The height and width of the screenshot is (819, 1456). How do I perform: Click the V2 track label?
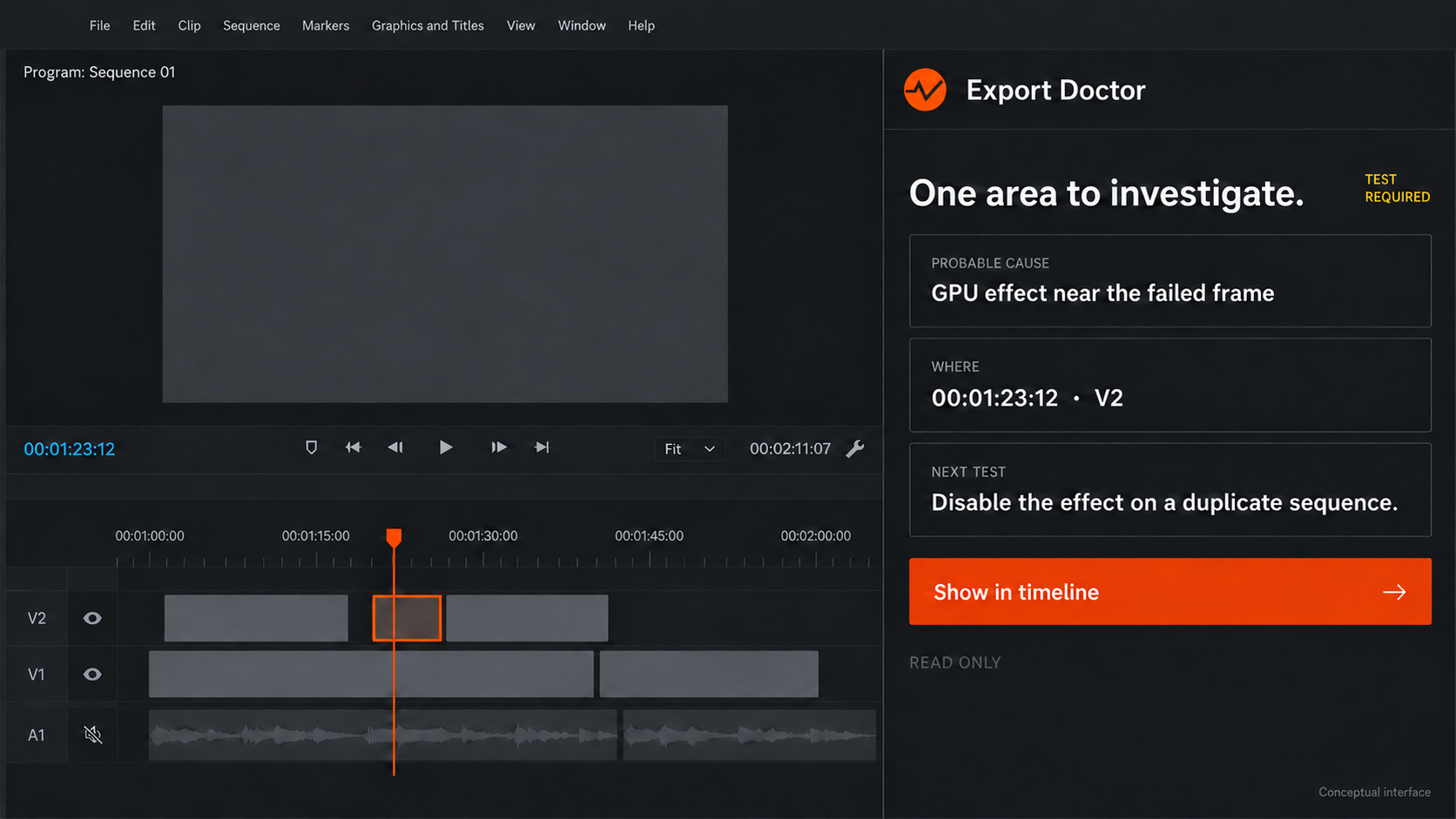[x=37, y=618]
